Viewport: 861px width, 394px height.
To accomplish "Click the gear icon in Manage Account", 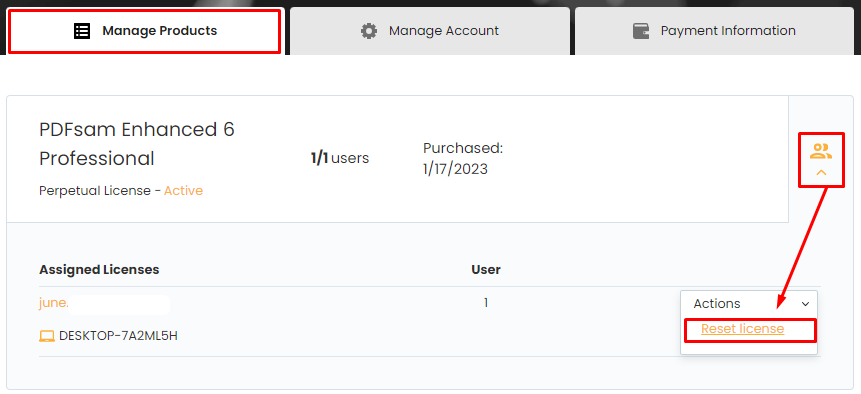I will (369, 31).
